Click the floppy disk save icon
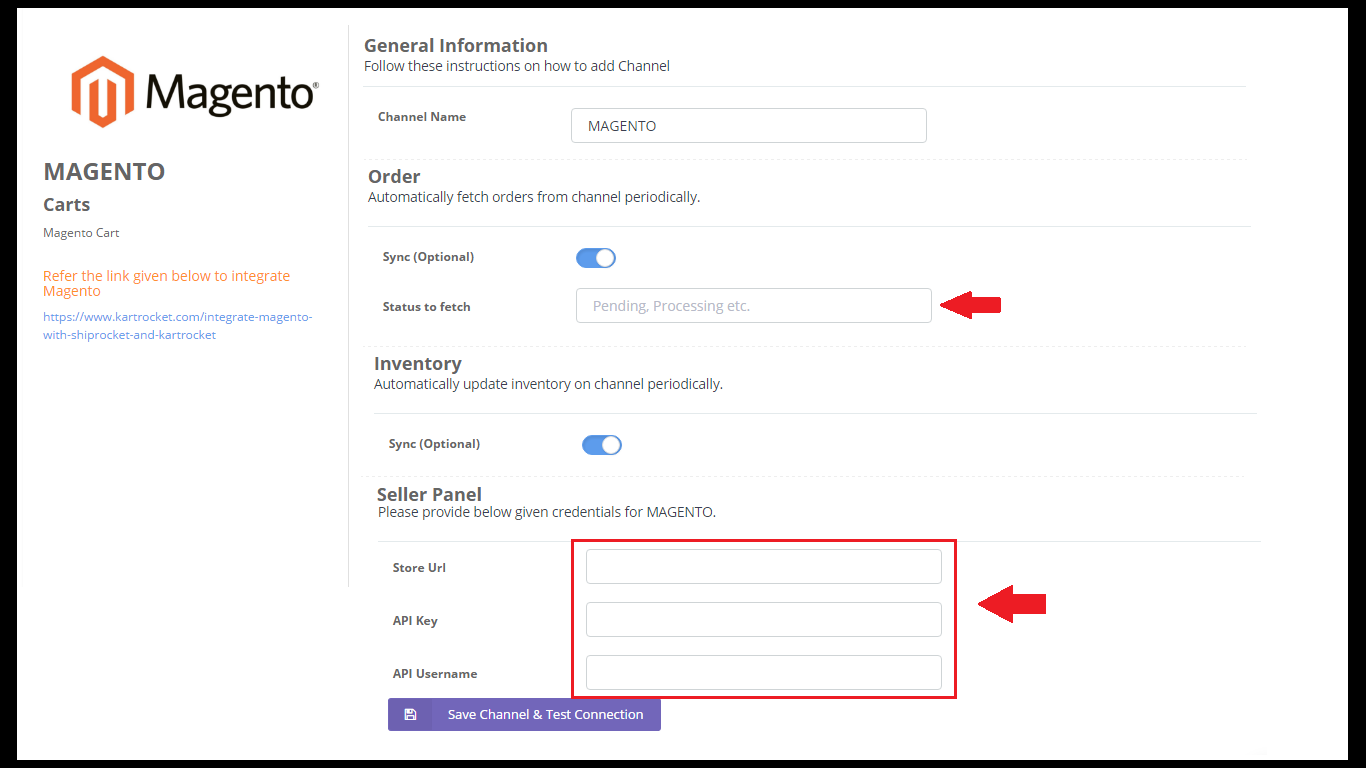The width and height of the screenshot is (1366, 768). pyautogui.click(x=410, y=714)
